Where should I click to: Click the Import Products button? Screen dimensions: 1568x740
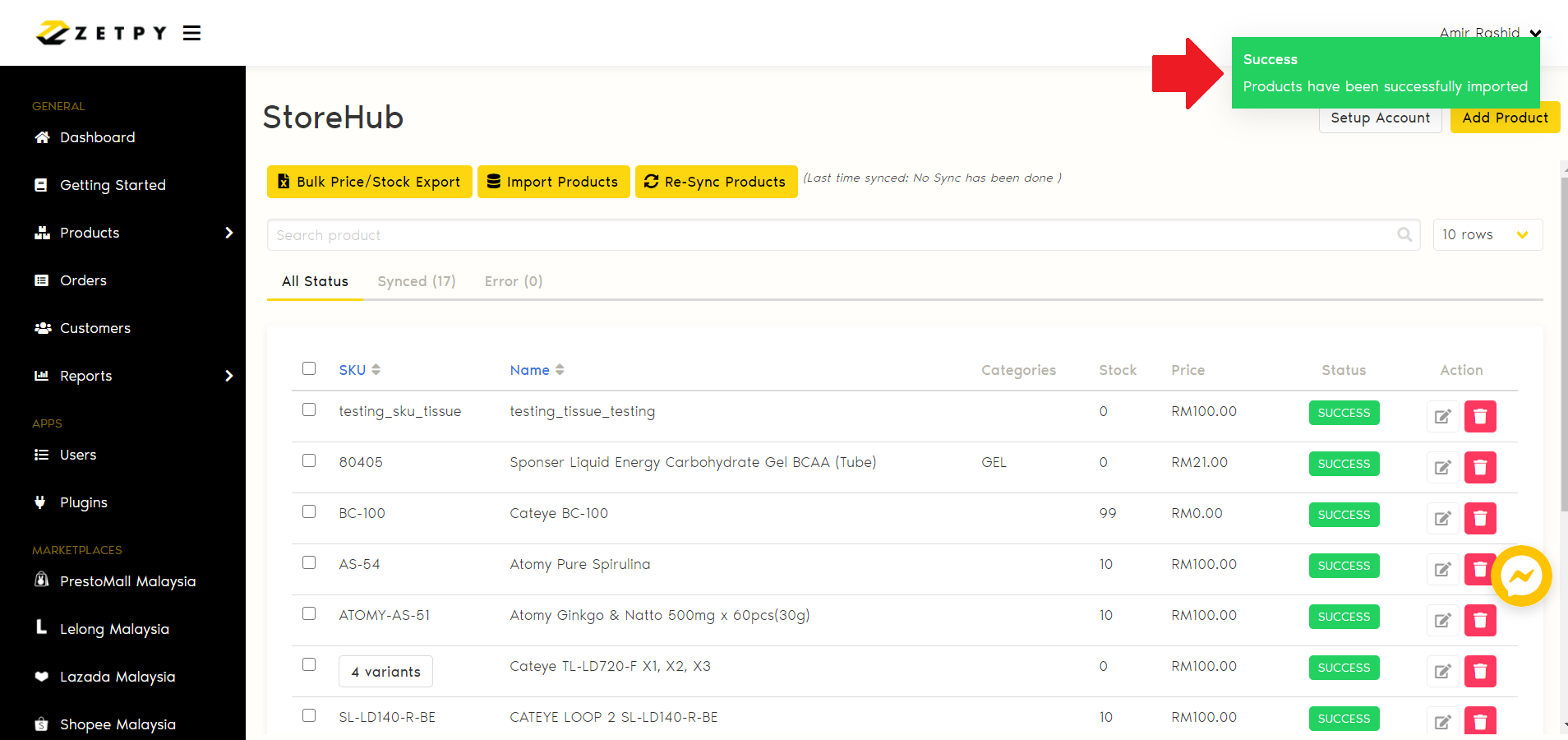coord(553,182)
